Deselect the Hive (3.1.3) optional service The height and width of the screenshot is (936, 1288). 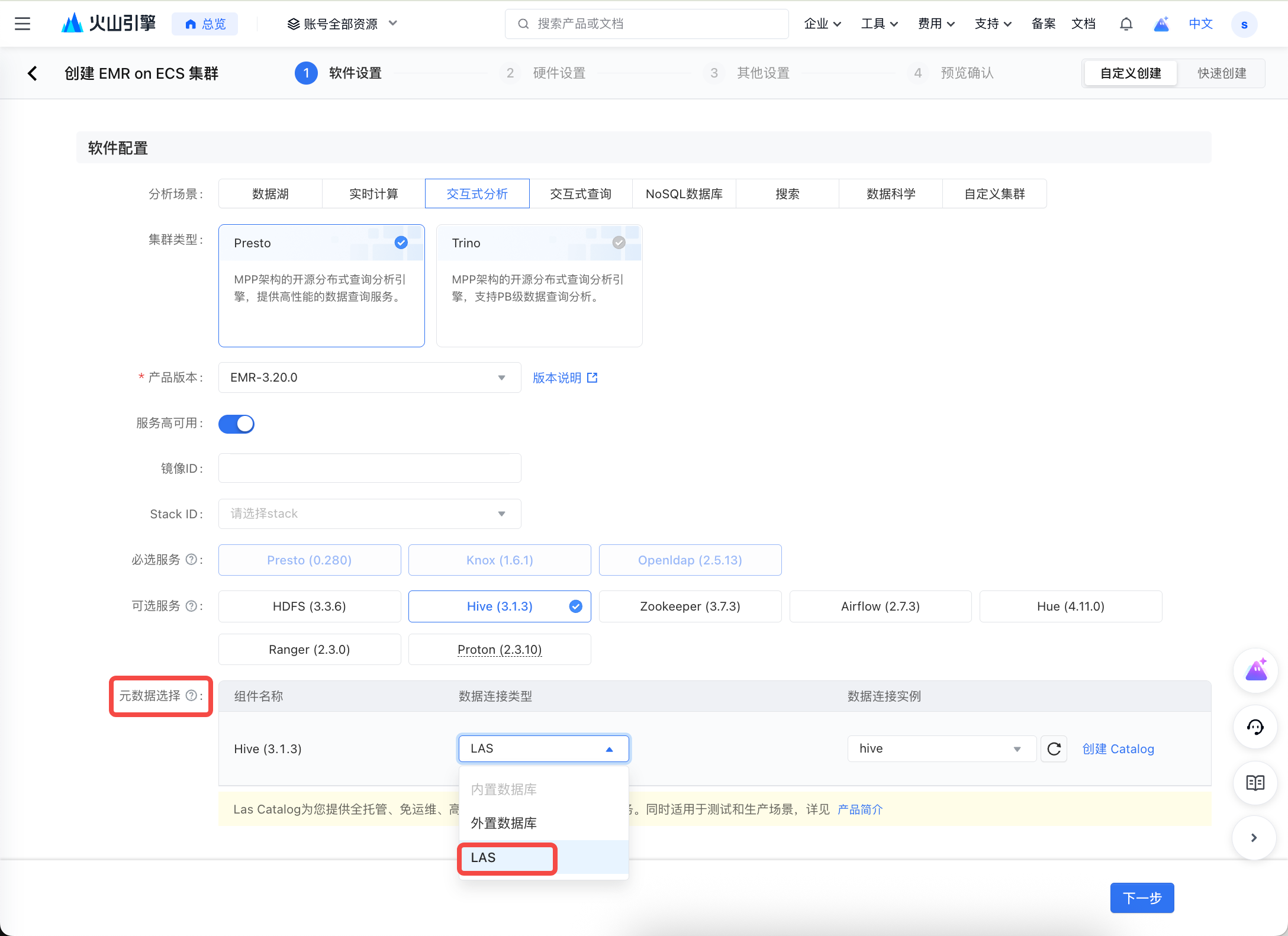[x=500, y=606]
